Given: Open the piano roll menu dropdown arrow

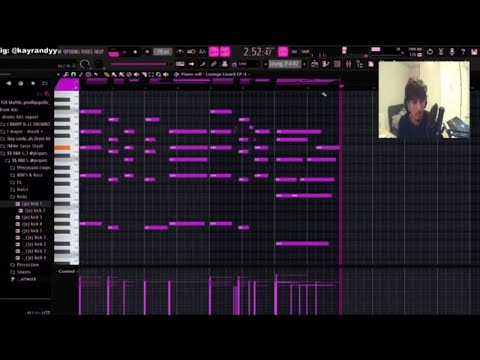Looking at the screenshot, I should tap(58, 74).
